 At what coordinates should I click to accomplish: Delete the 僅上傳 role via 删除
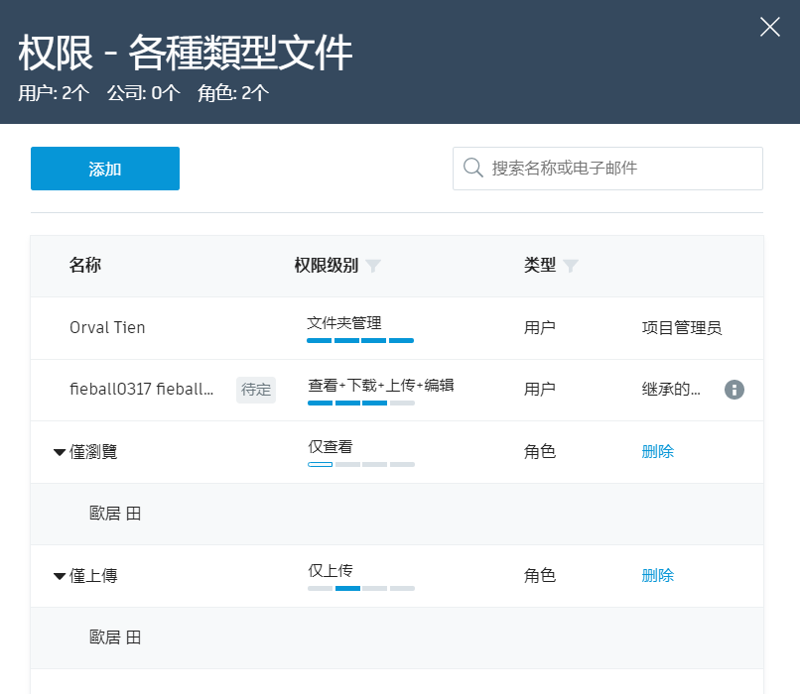(x=658, y=576)
